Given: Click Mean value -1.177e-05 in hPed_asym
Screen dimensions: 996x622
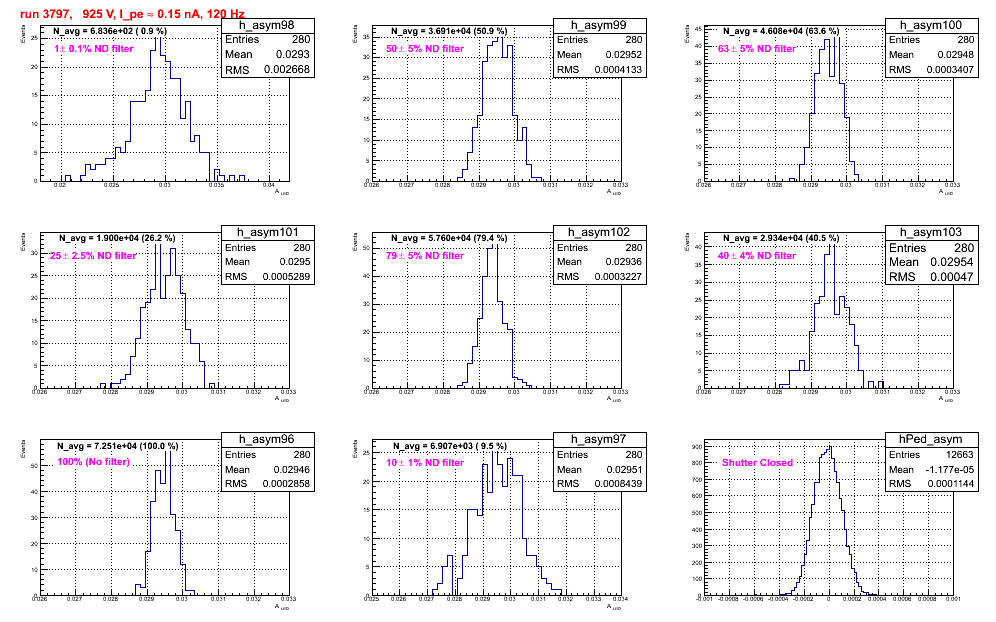Looking at the screenshot, I should [x=950, y=470].
